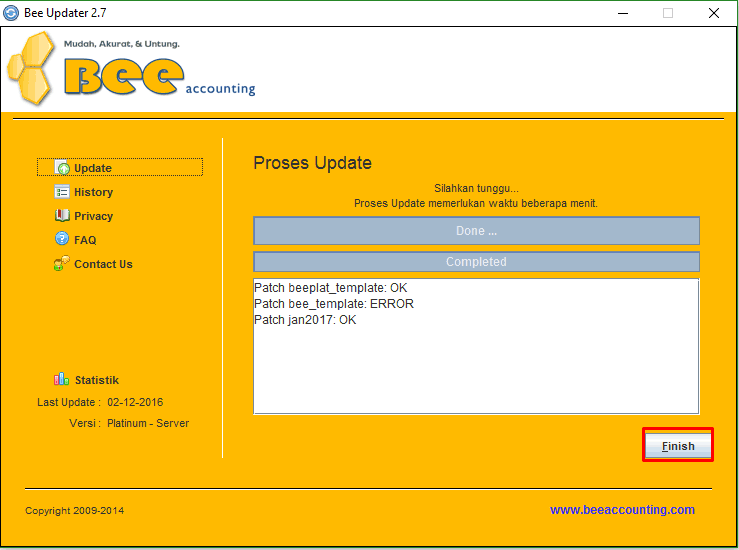Click the Update icon in the sidebar
The width and height of the screenshot is (739, 550).
[x=62, y=167]
